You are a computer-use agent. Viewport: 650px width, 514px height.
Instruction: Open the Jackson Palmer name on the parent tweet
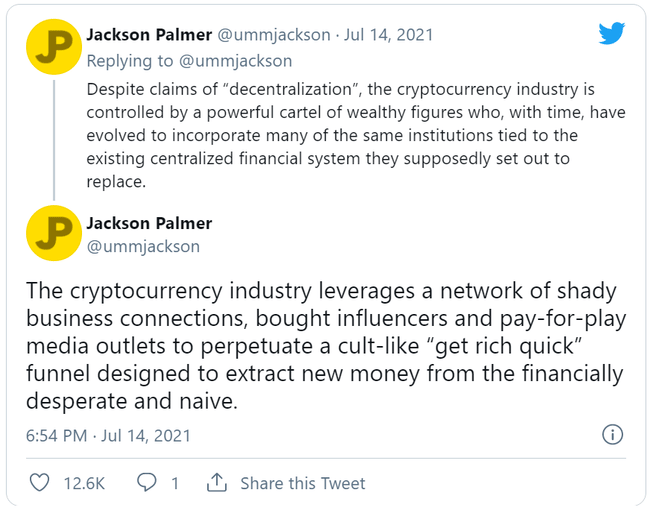click(148, 35)
